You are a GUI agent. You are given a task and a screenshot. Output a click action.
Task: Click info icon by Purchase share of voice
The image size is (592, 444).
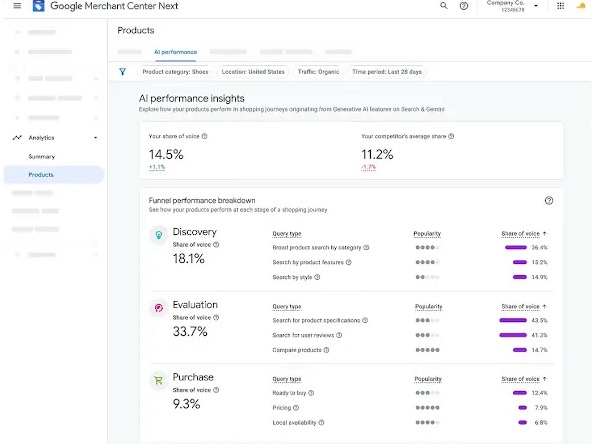coord(216,390)
